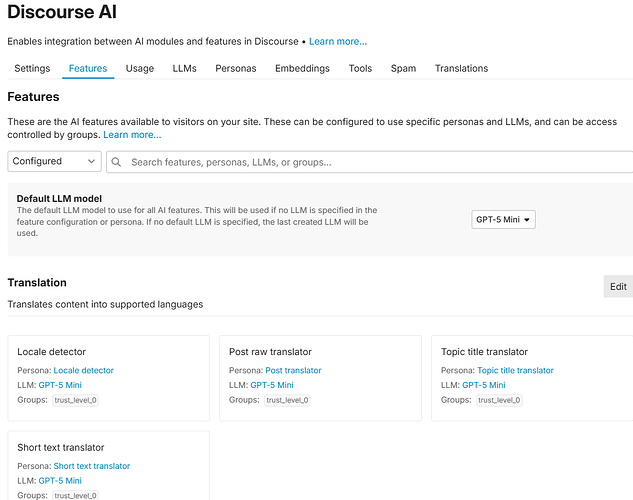Open the Locale detector persona link

pyautogui.click(x=84, y=370)
